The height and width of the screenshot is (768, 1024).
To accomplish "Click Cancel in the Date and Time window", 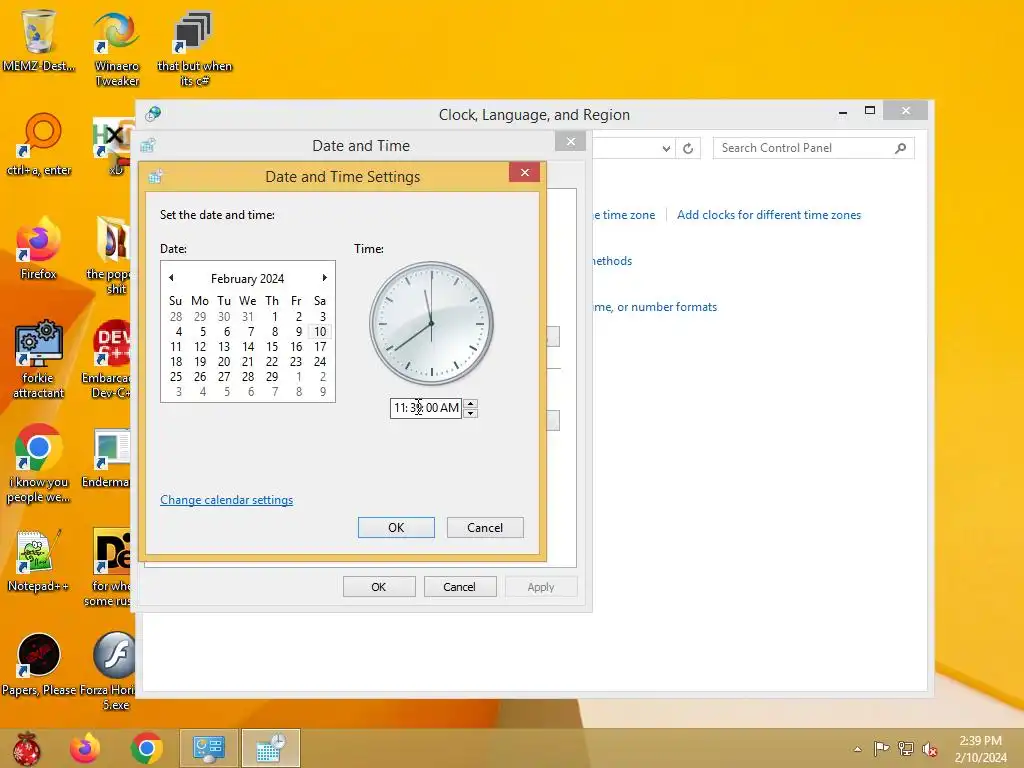I will click(460, 587).
